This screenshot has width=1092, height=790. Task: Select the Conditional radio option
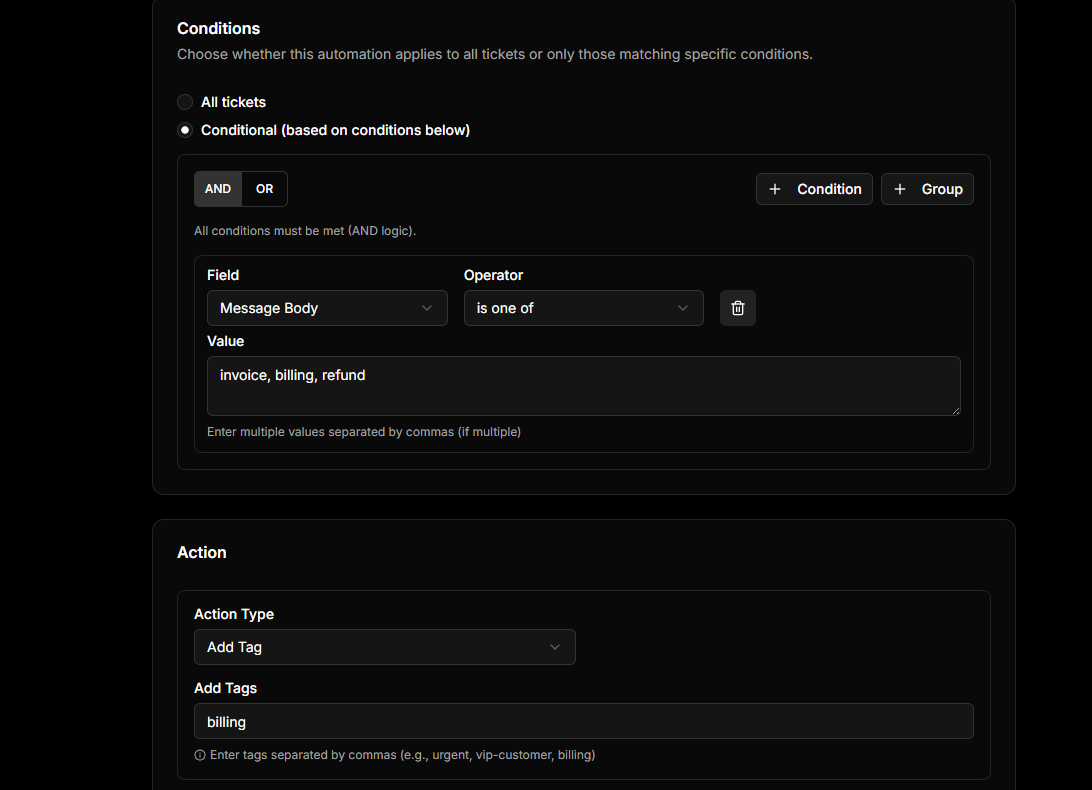pyautogui.click(x=185, y=130)
